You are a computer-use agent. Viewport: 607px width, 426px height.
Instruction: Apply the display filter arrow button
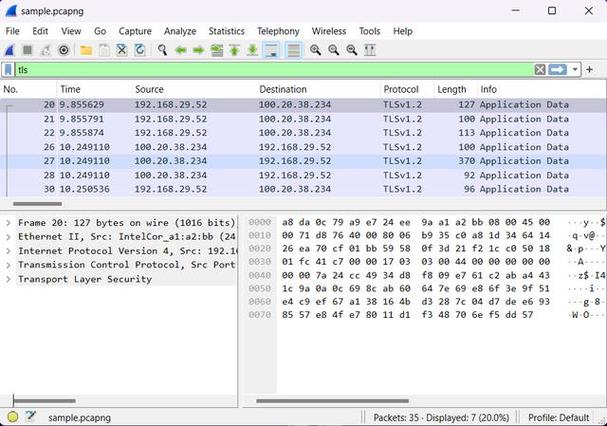558,70
